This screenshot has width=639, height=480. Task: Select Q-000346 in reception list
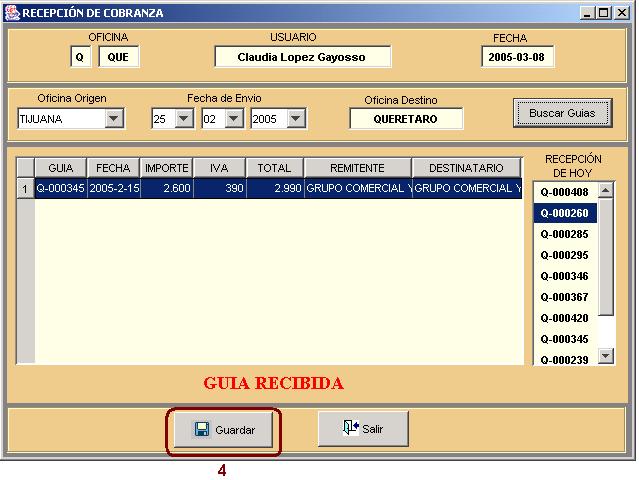click(x=564, y=276)
